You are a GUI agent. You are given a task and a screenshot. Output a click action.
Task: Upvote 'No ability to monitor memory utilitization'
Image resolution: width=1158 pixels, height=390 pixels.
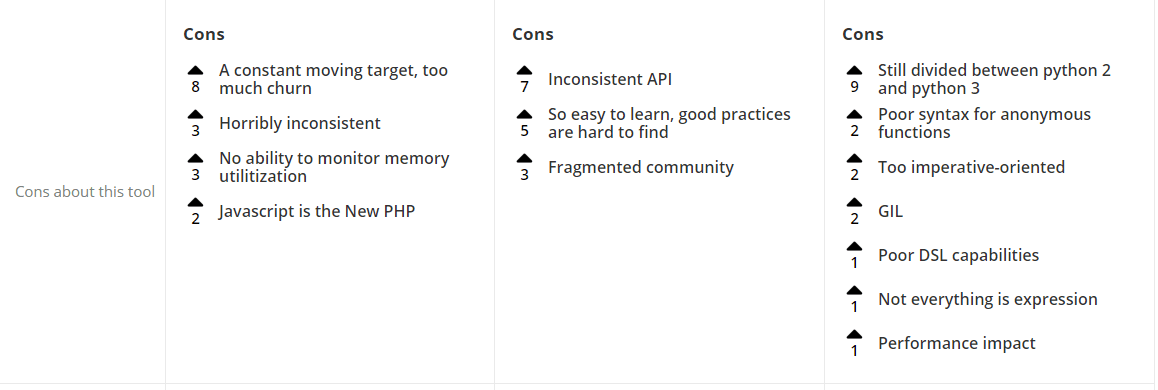[x=195, y=158]
